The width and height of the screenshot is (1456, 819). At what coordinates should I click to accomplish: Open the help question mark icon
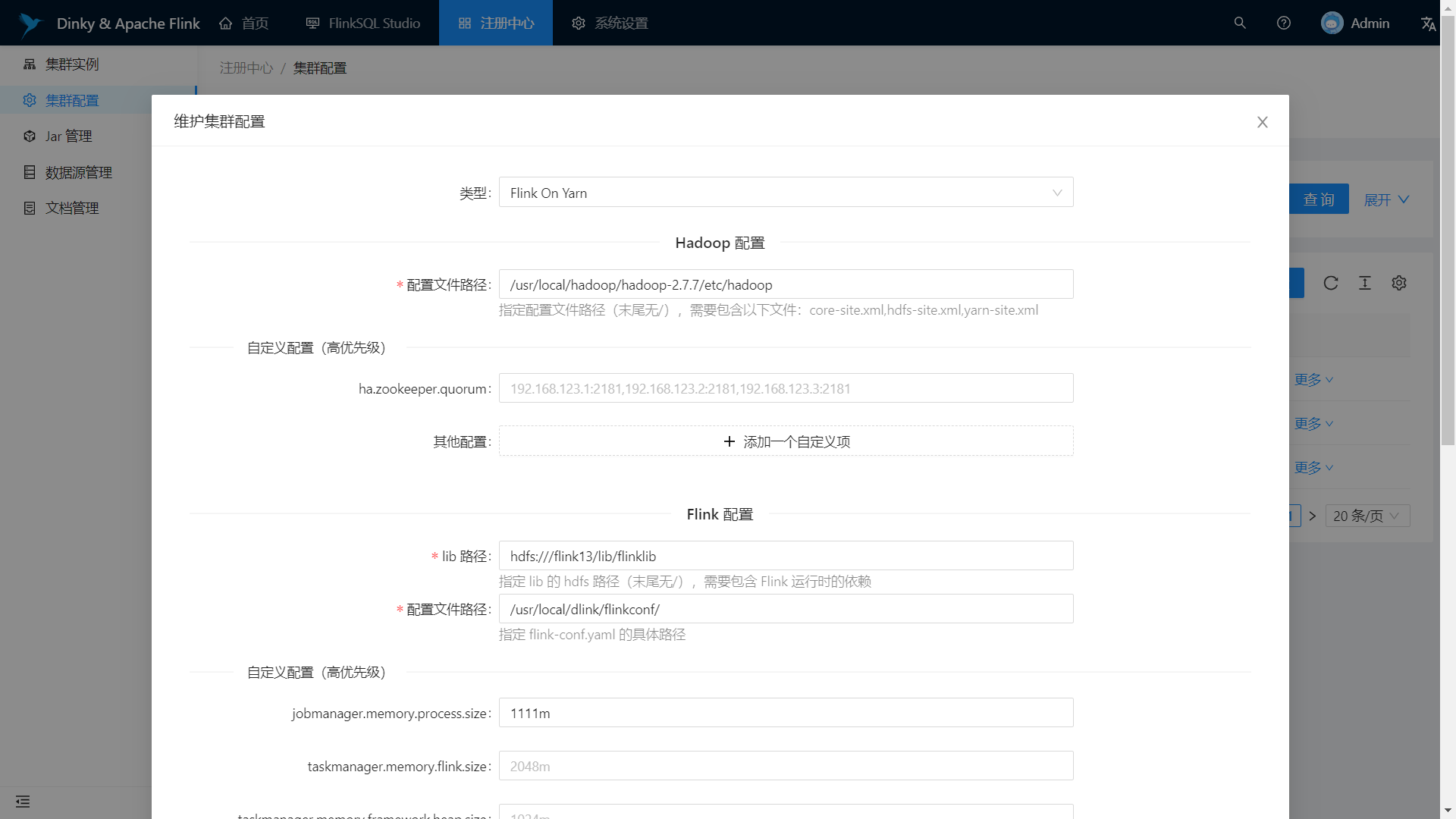[x=1284, y=23]
